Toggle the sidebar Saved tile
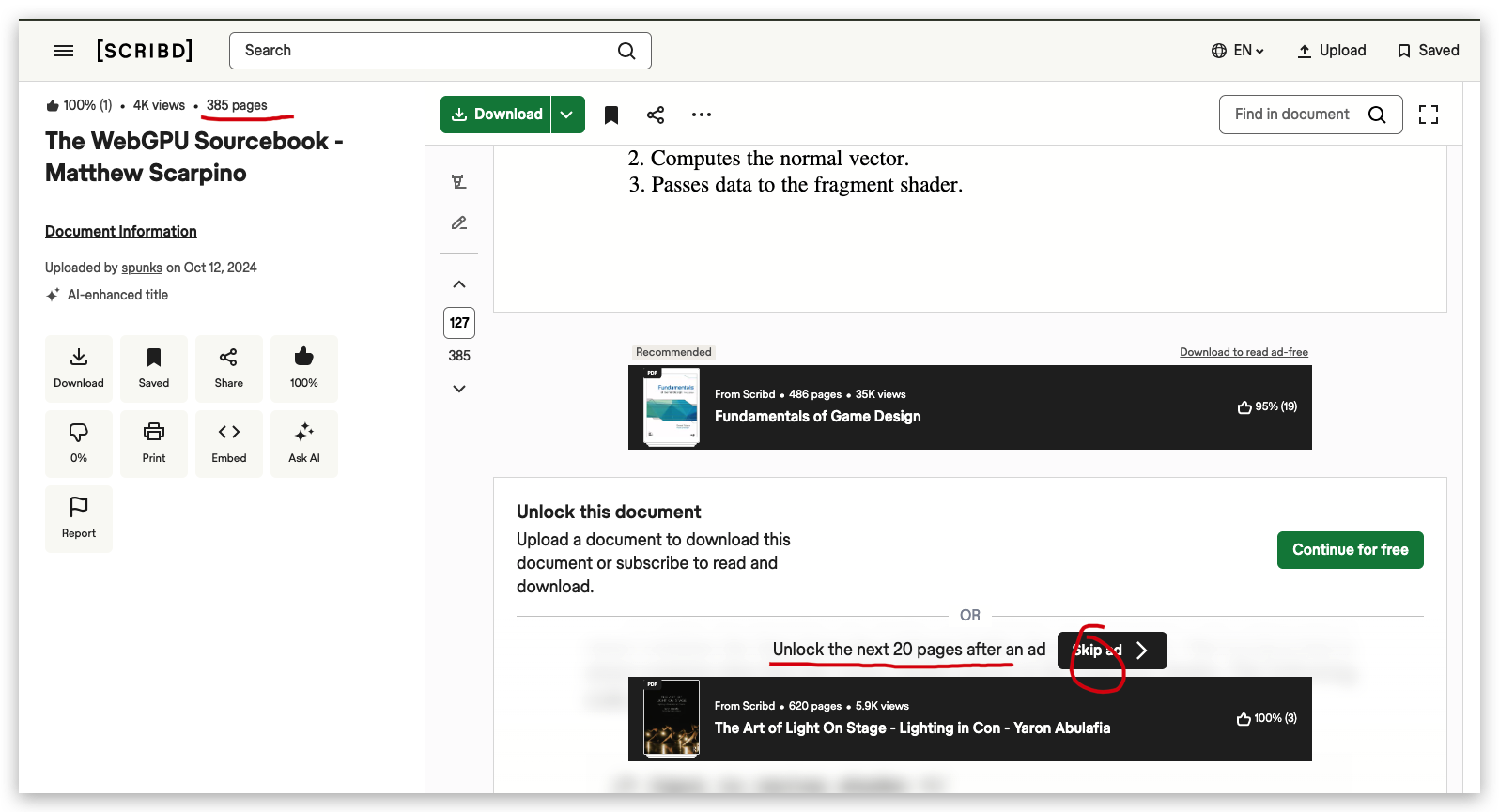The width and height of the screenshot is (1499, 812). click(154, 369)
